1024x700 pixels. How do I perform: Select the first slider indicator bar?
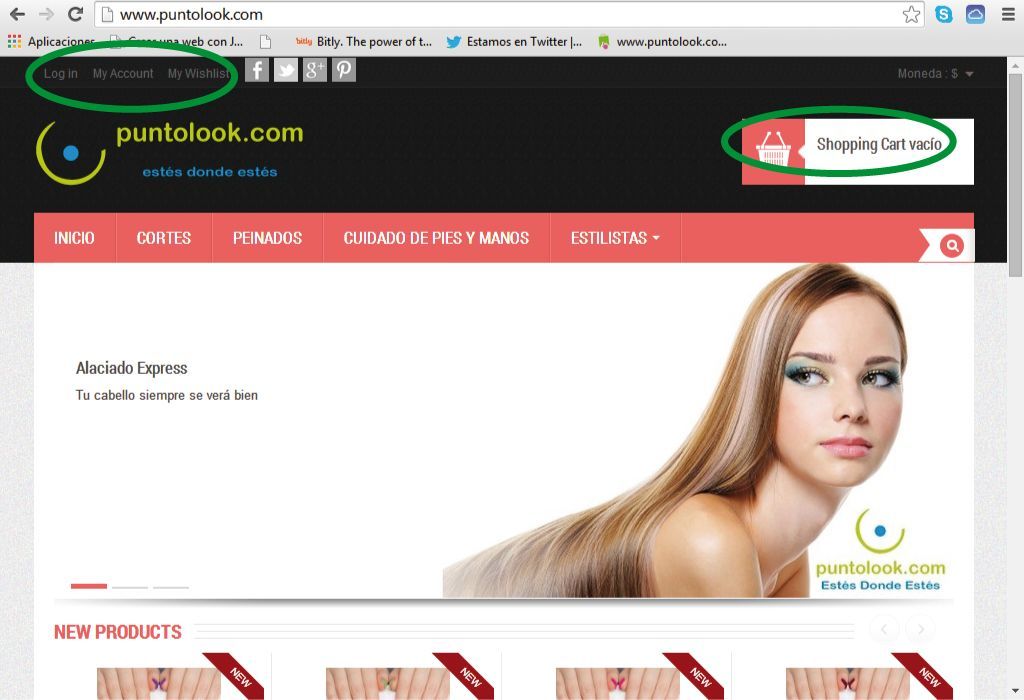point(89,586)
